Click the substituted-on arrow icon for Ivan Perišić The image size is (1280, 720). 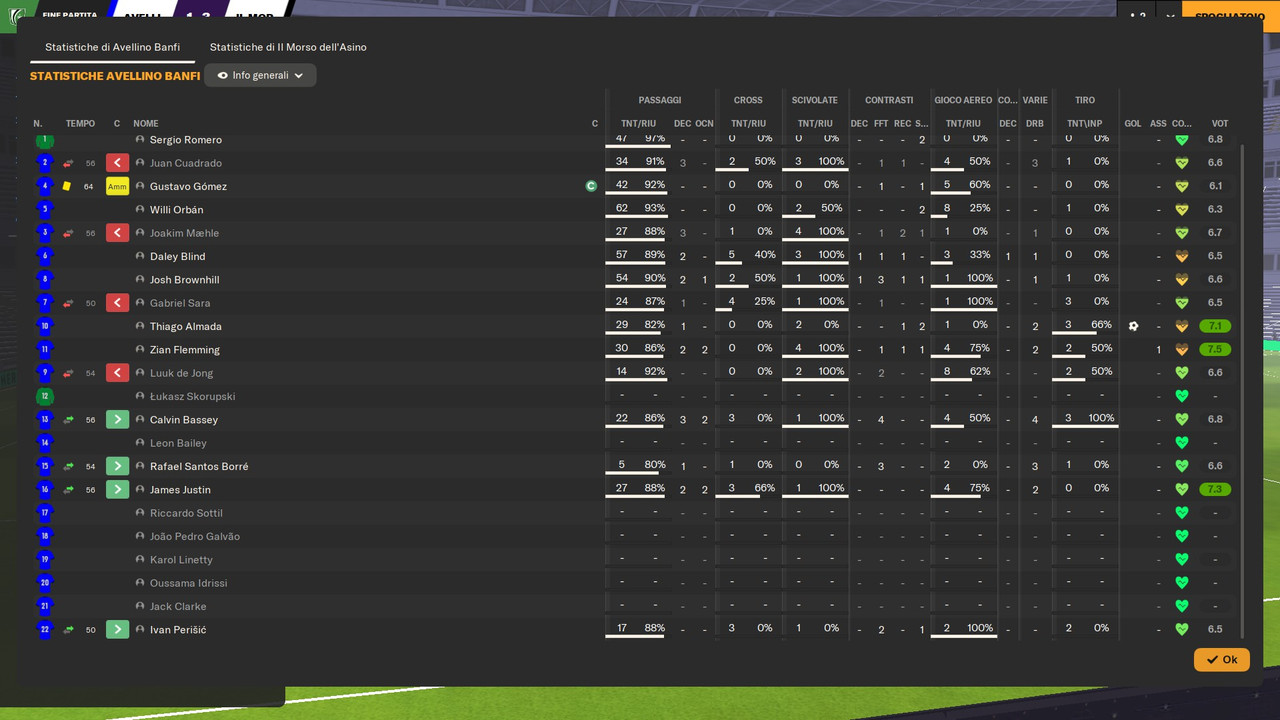[117, 630]
